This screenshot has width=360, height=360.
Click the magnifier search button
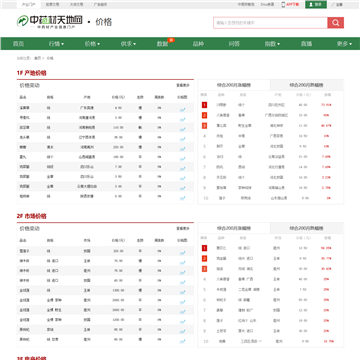click(x=335, y=23)
